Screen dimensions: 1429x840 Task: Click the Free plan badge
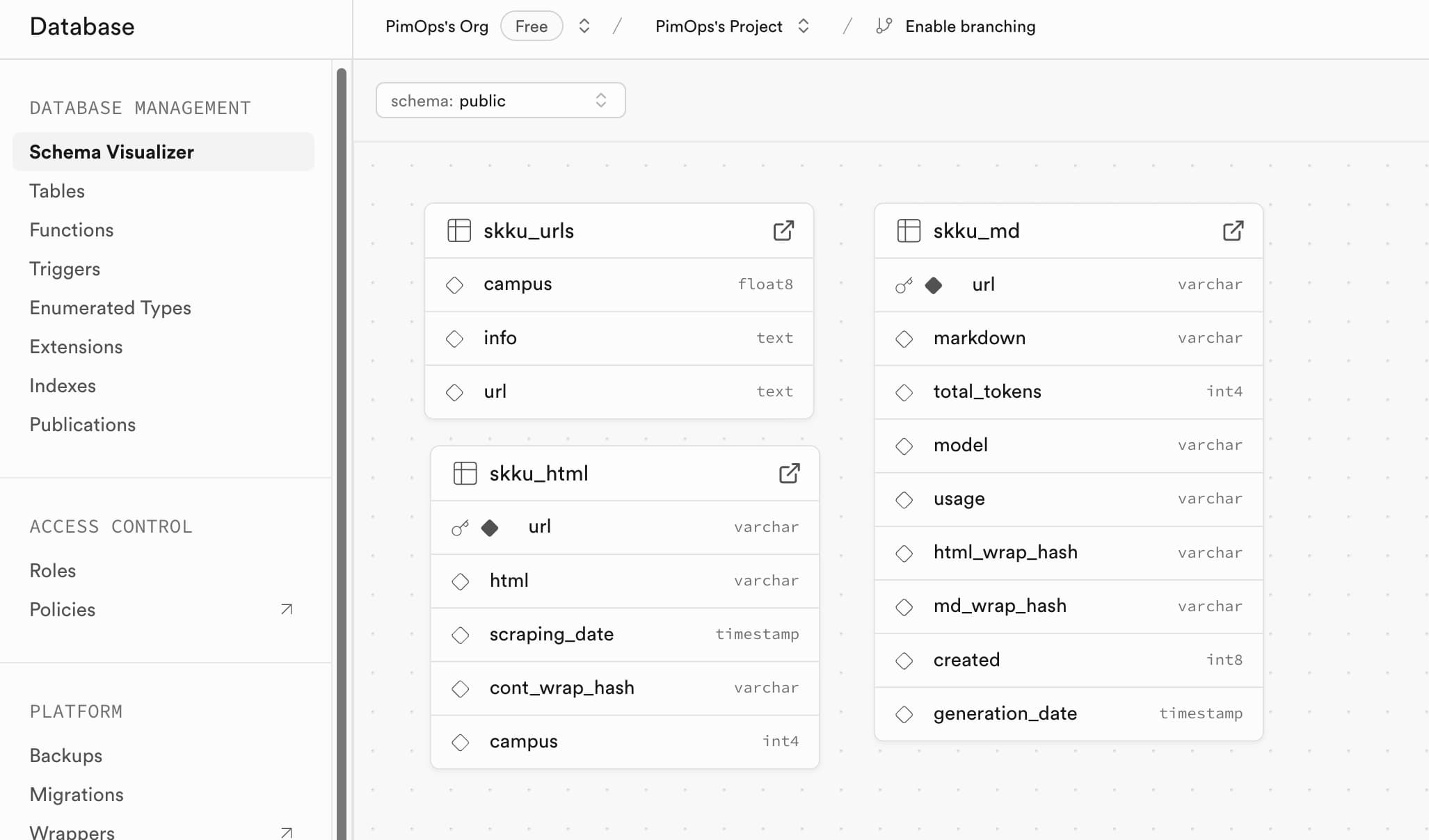pyautogui.click(x=532, y=26)
